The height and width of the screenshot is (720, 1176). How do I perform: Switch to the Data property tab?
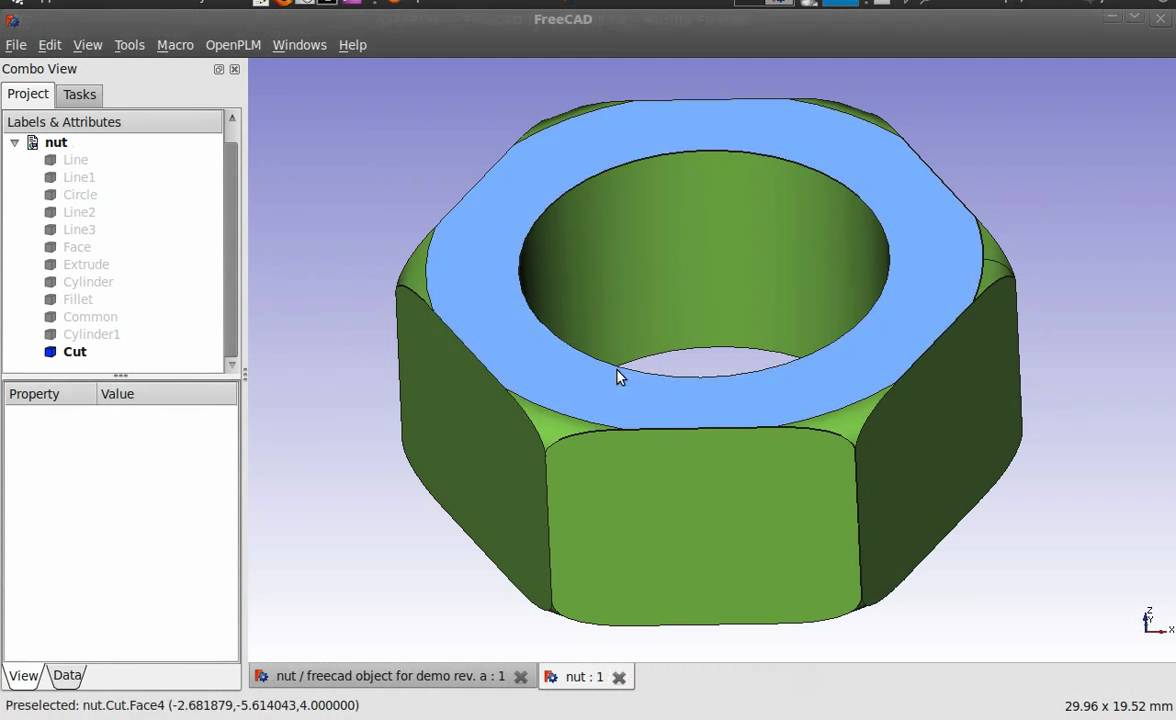pyautogui.click(x=67, y=675)
